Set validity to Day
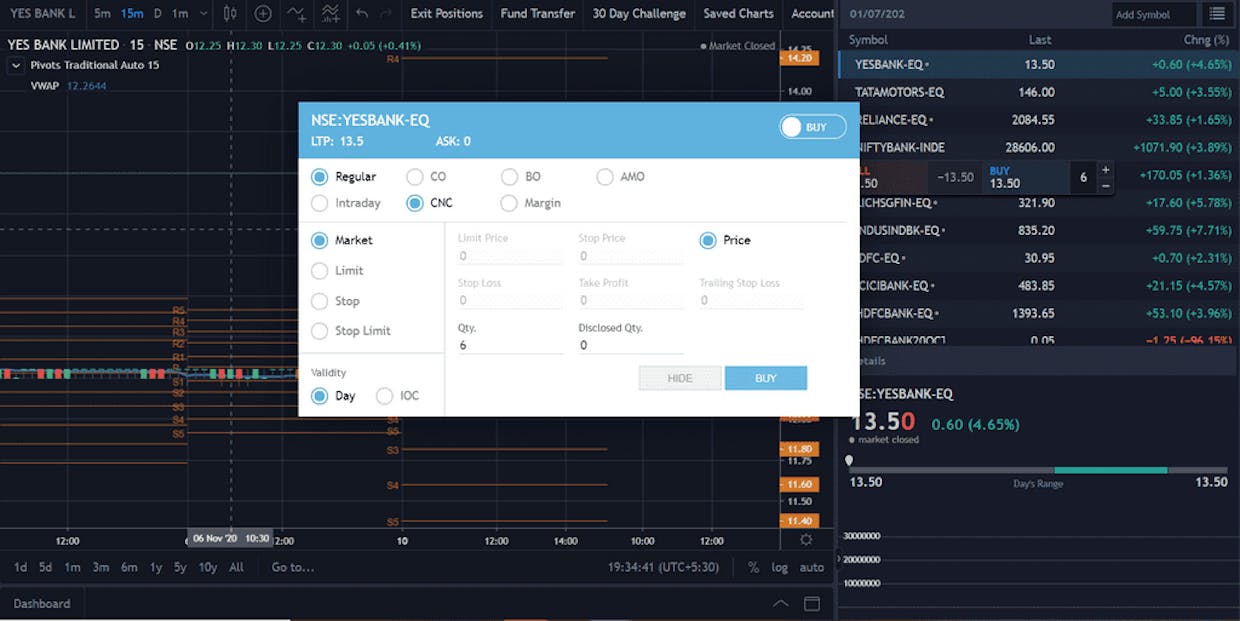 click(319, 396)
